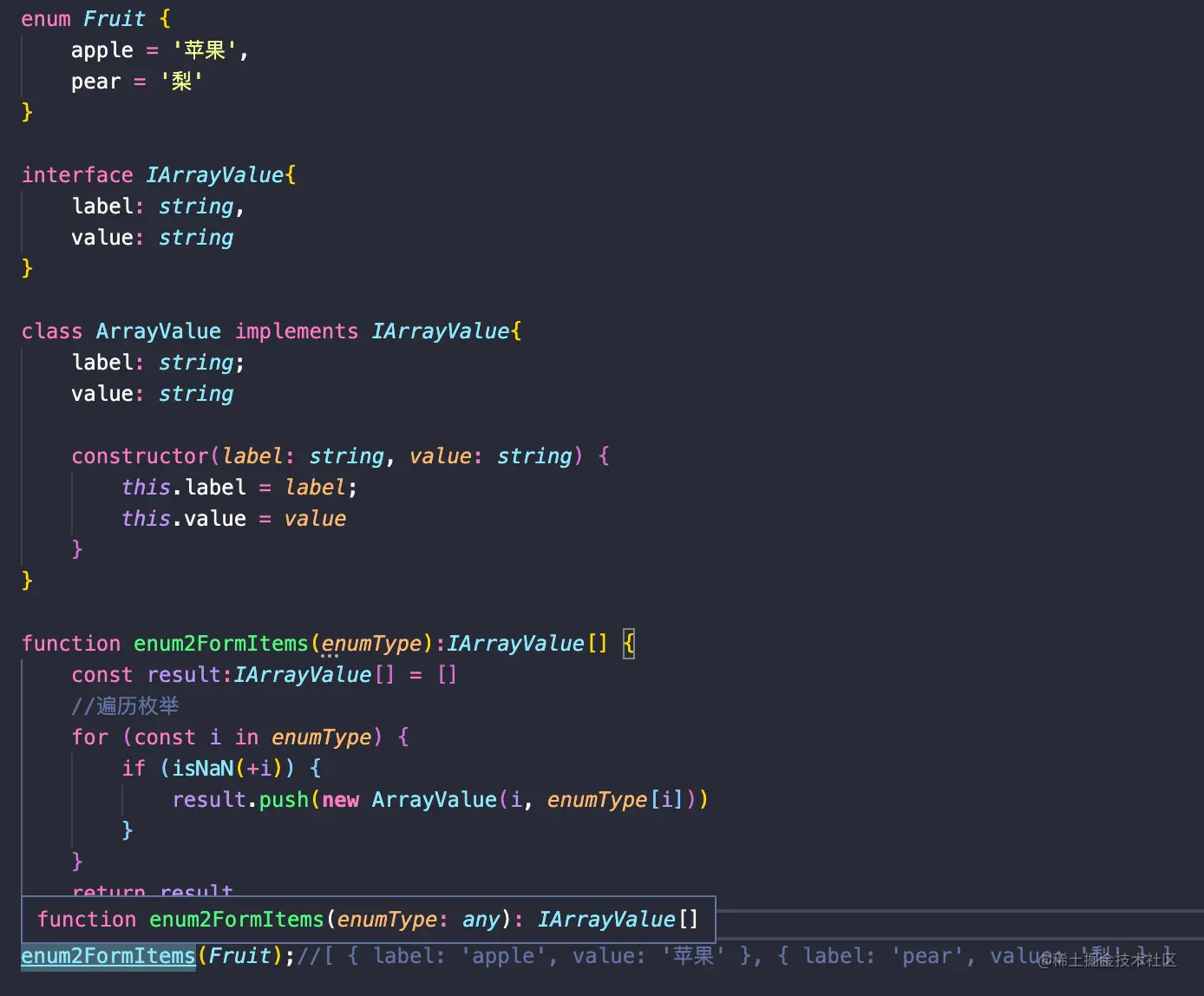Click the "push" method name

point(285,799)
